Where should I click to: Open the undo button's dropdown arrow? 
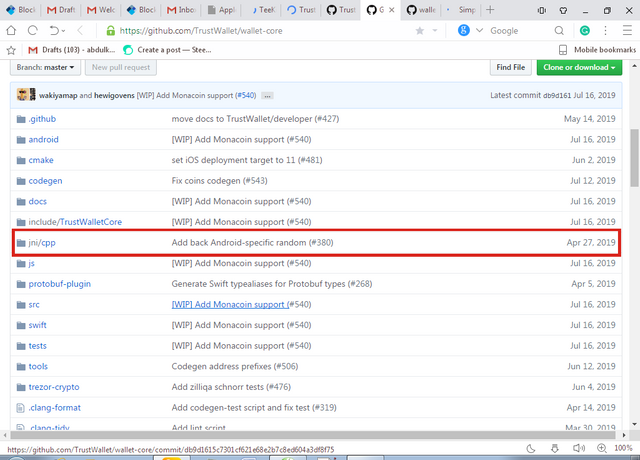pos(63,31)
